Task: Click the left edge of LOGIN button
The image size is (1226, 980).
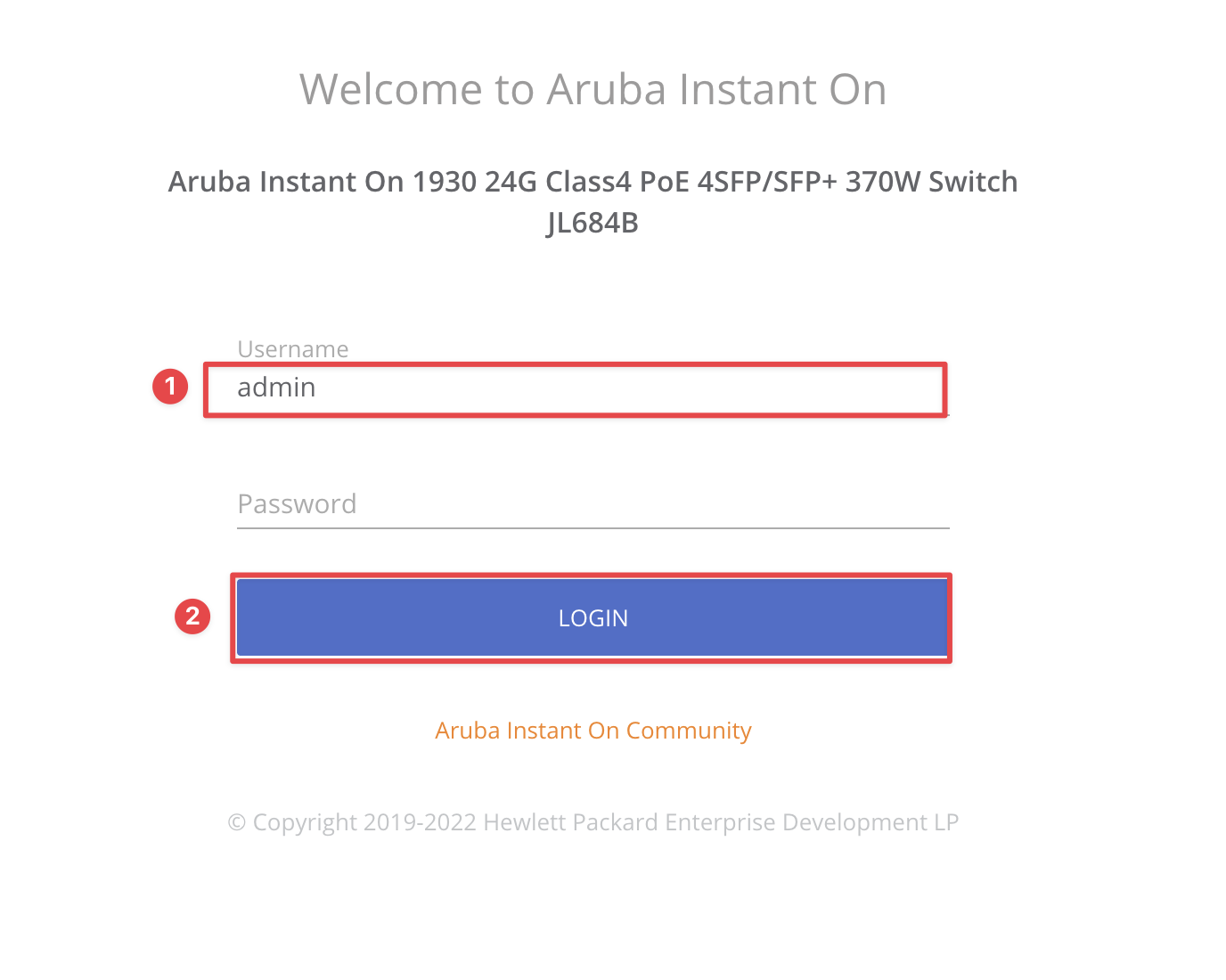Action: click(242, 617)
